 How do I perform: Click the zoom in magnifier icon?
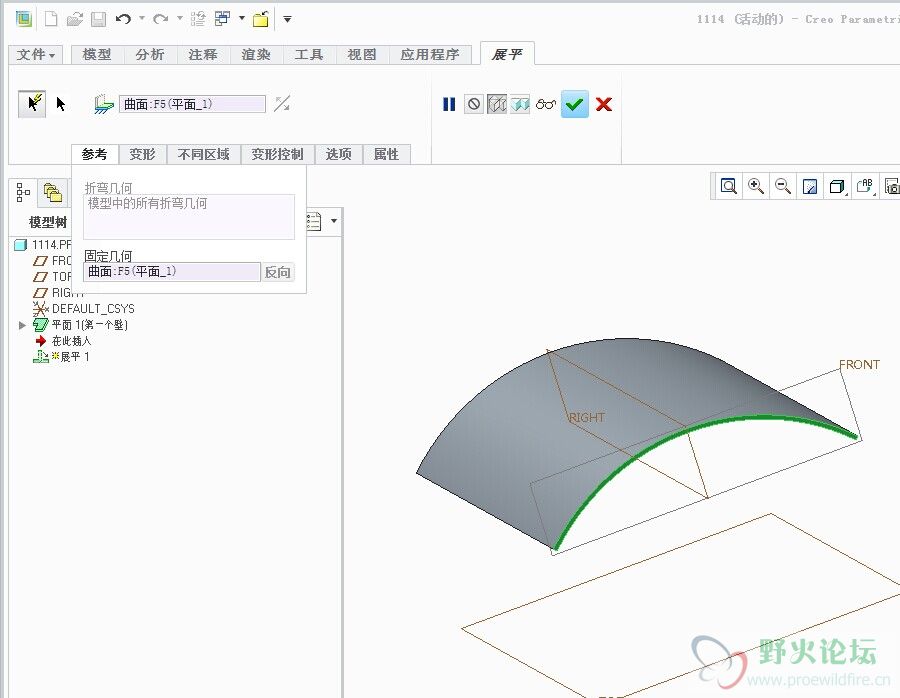[756, 186]
